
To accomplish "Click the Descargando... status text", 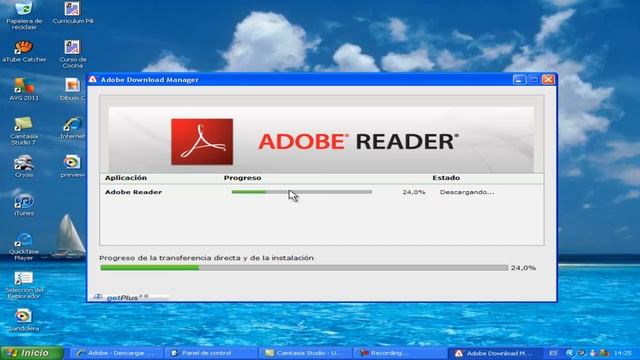I will pyautogui.click(x=467, y=192).
